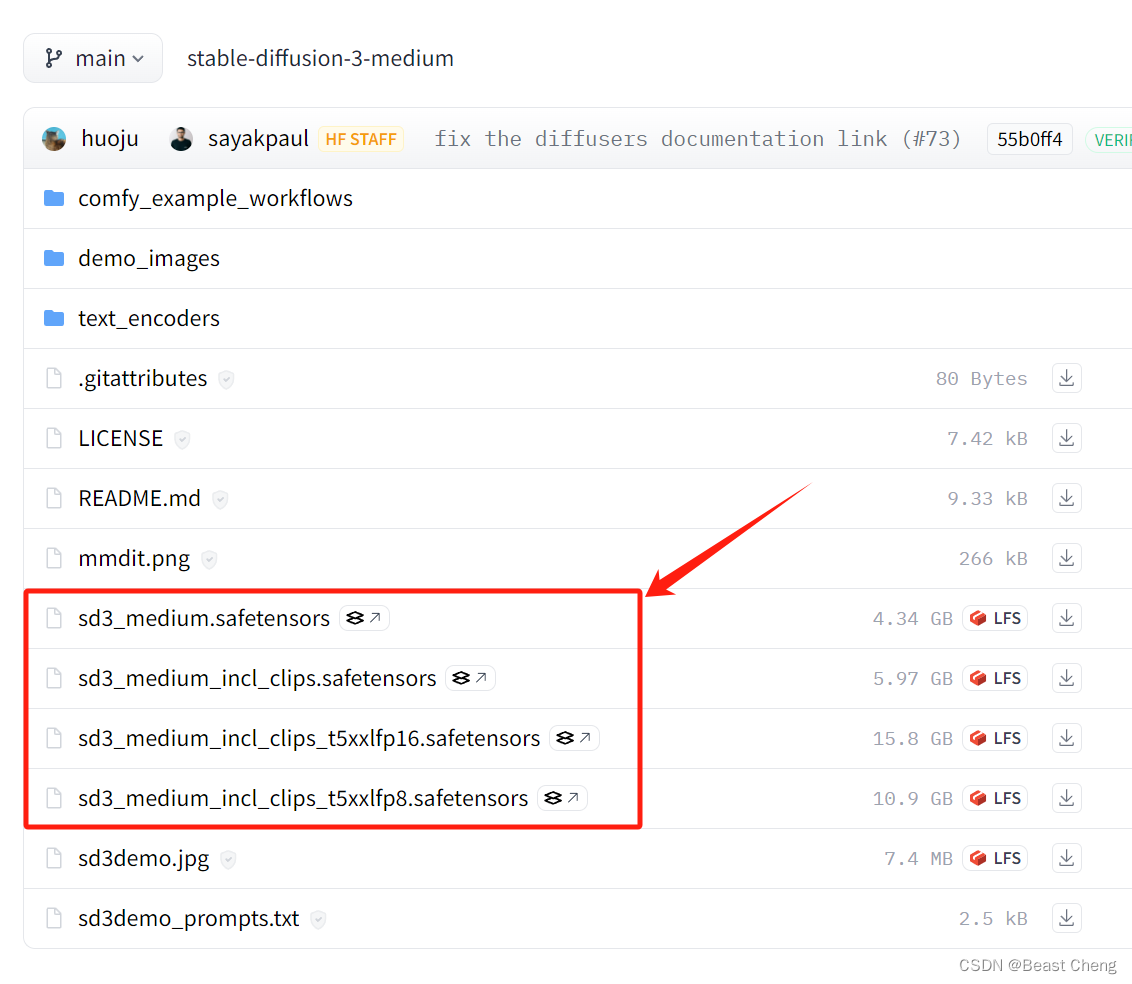The height and width of the screenshot is (984, 1132).
Task: Click the LFS badge for sd3_medium.safetensors
Action: (x=995, y=619)
